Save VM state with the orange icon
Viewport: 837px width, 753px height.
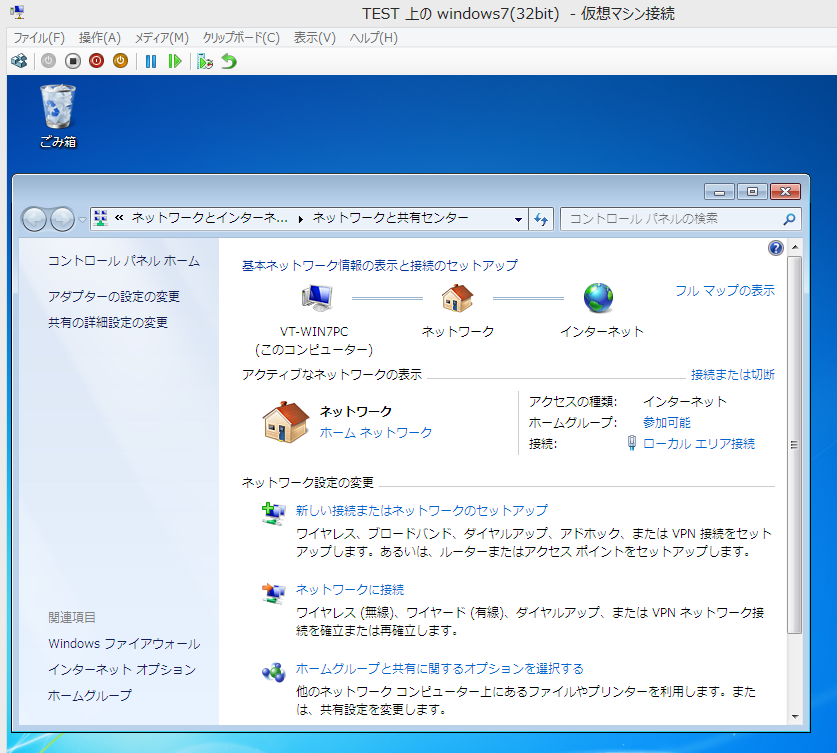point(121,61)
